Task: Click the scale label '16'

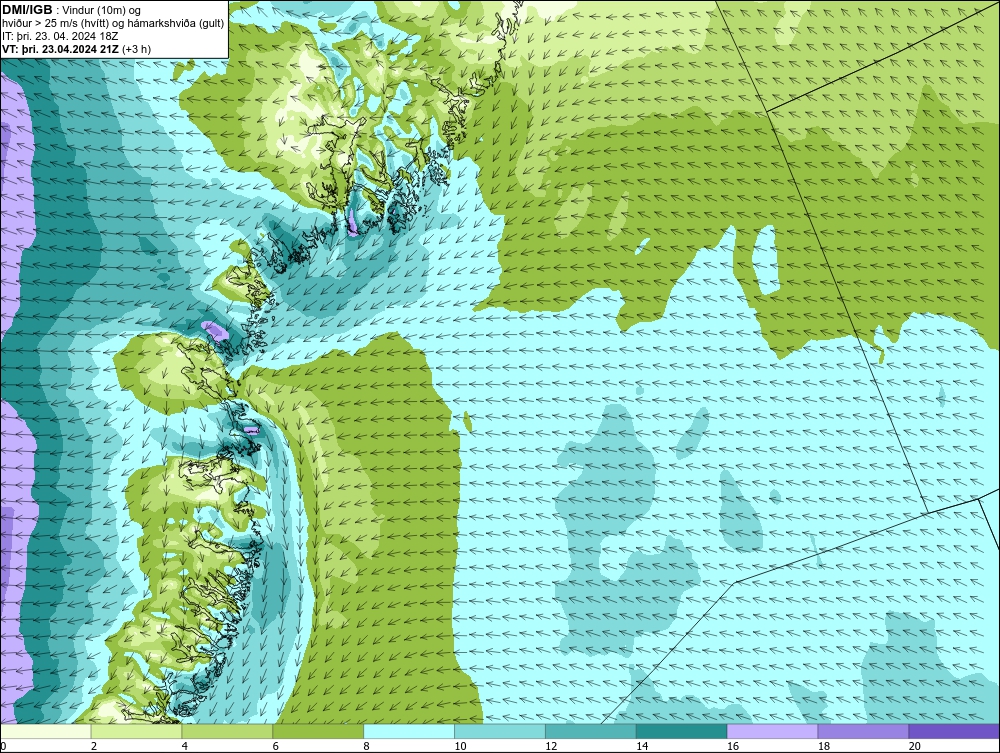Action: [733, 746]
